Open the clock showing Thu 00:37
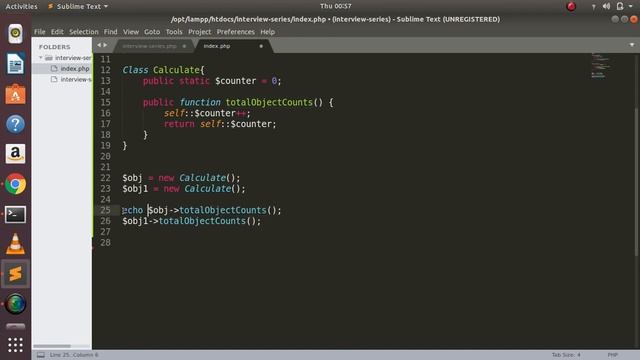Screen dimensions: 640x360 pos(336,6)
